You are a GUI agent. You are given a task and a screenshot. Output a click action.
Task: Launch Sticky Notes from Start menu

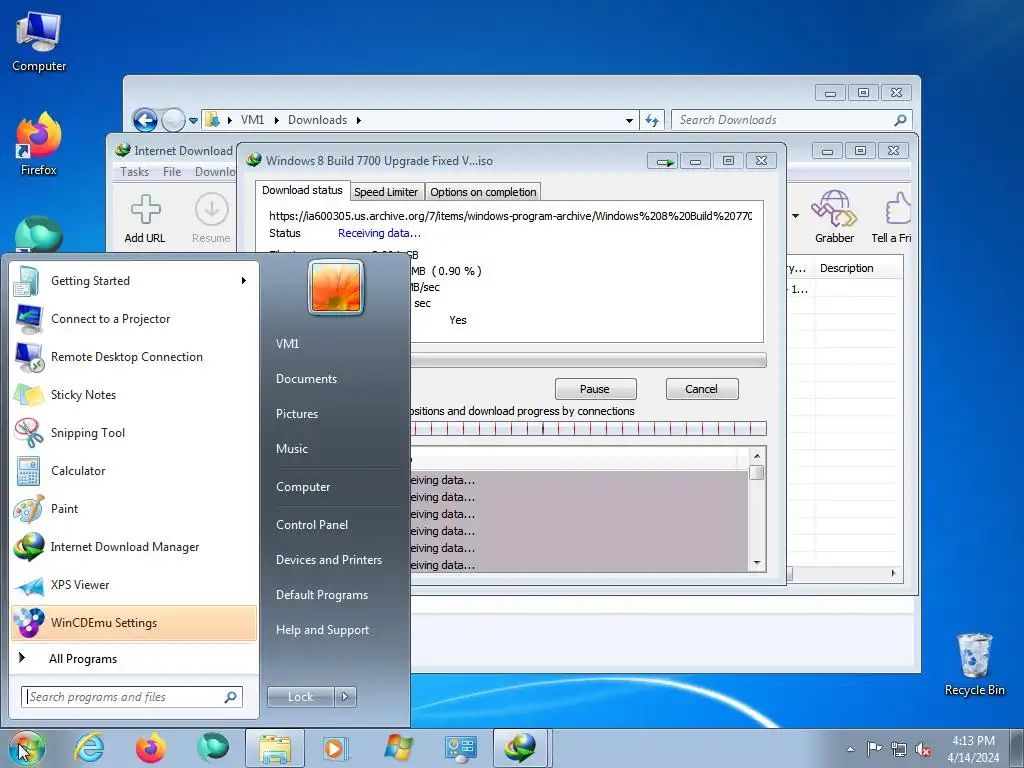pyautogui.click(x=134, y=394)
